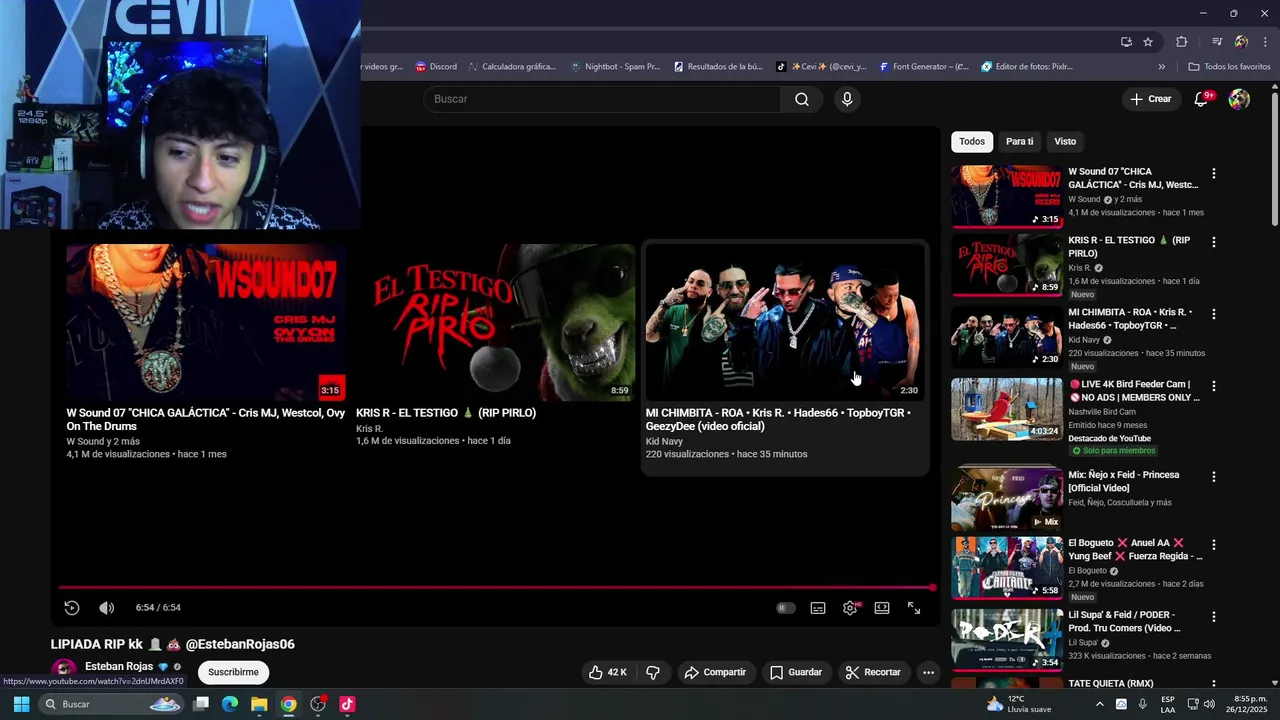1280x720 pixels.
Task: Open options menu for El Bogueto video
Action: point(1214,545)
